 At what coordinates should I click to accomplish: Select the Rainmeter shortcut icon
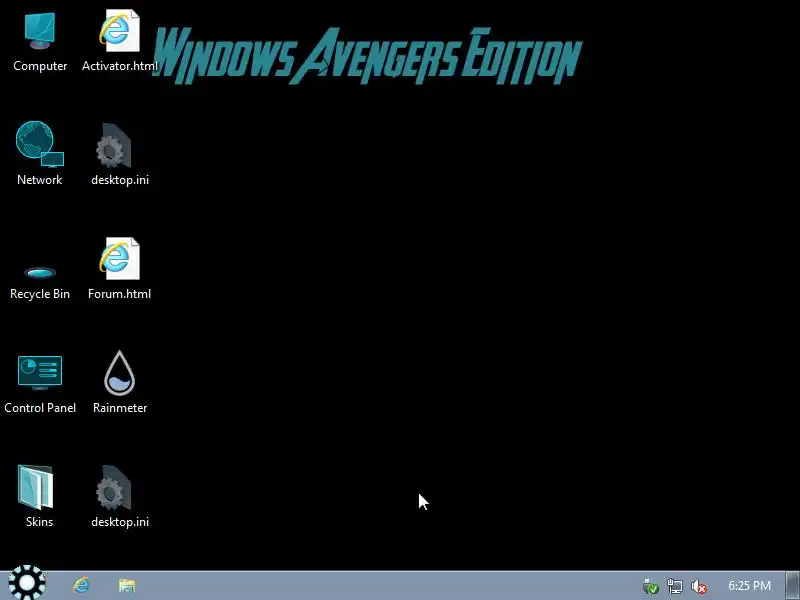(x=119, y=382)
